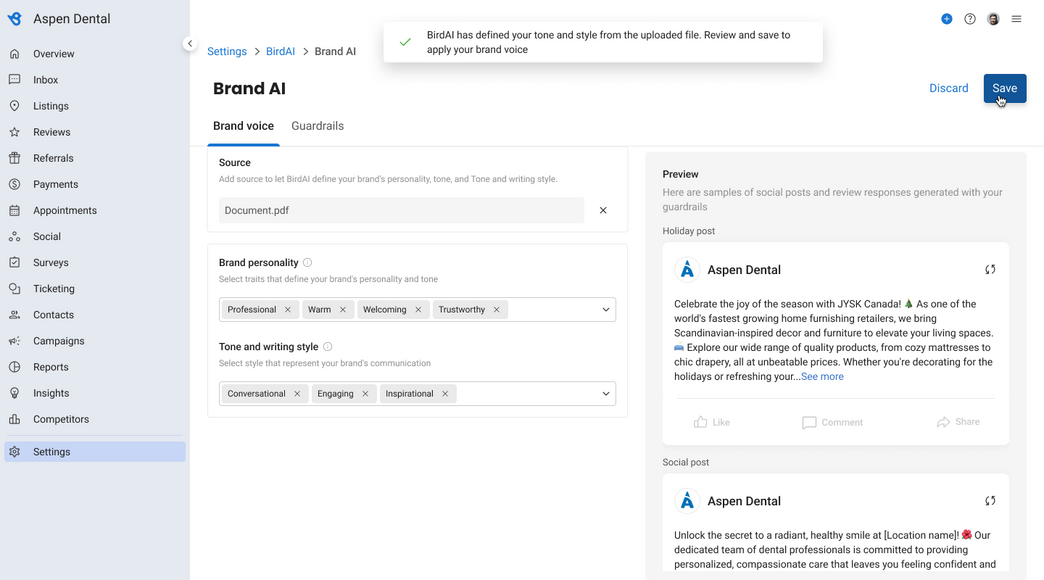Switch to the Guardrails tab

318,126
